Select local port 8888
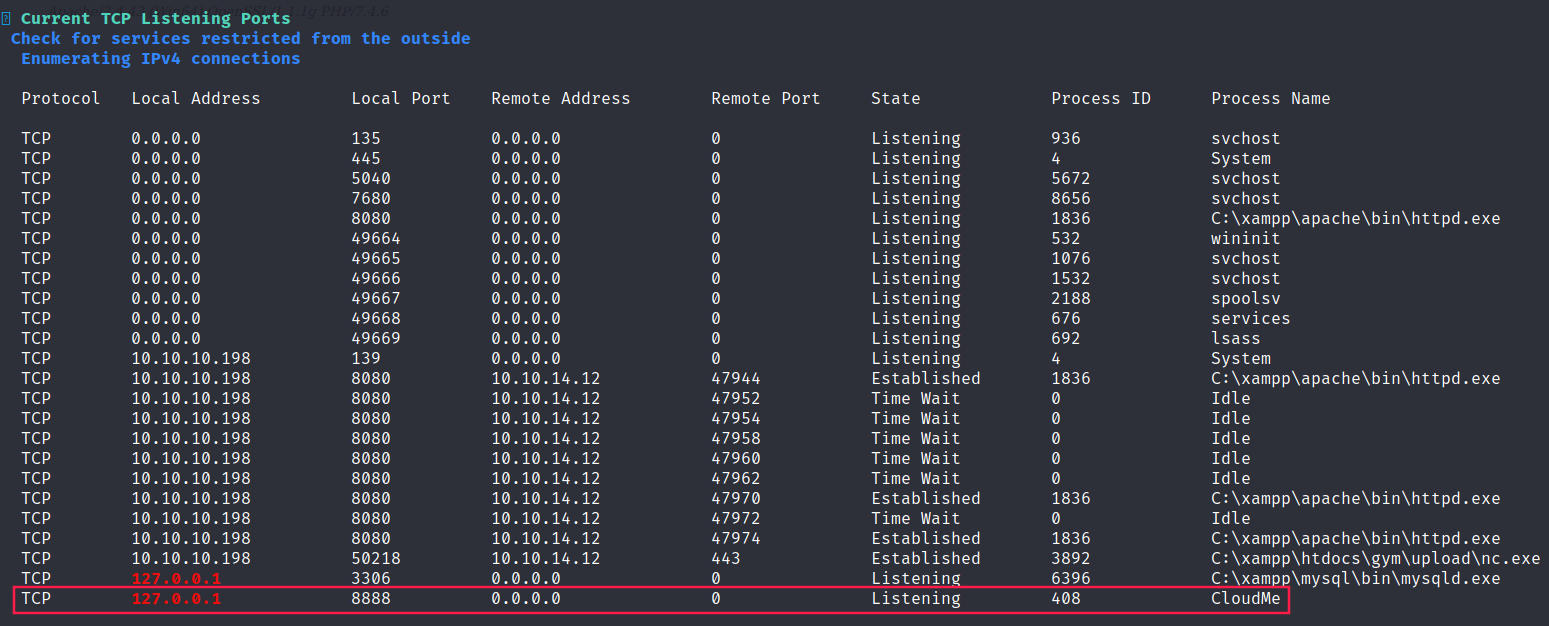The image size is (1549, 626). 371,599
